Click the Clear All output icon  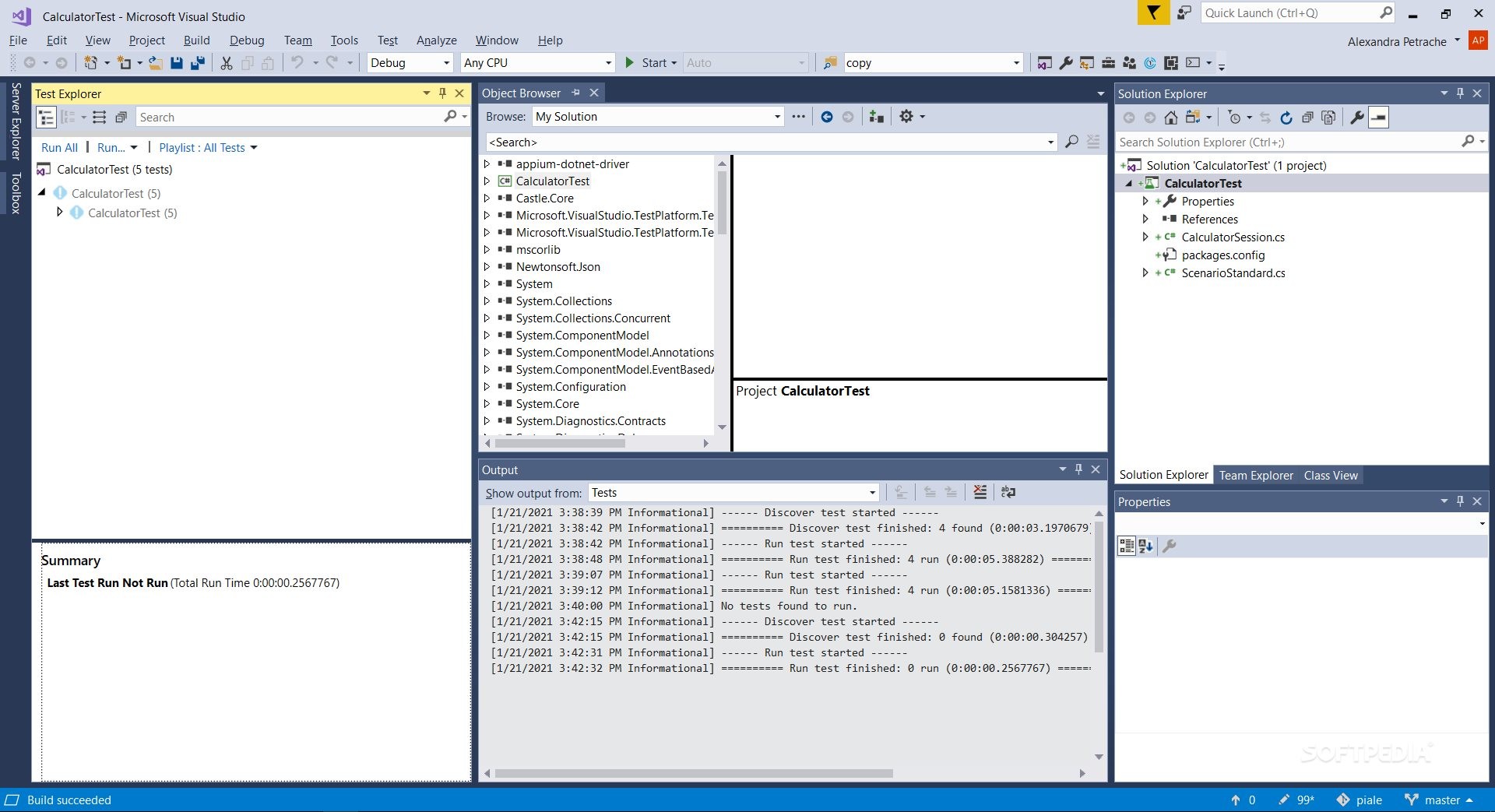[x=980, y=492]
